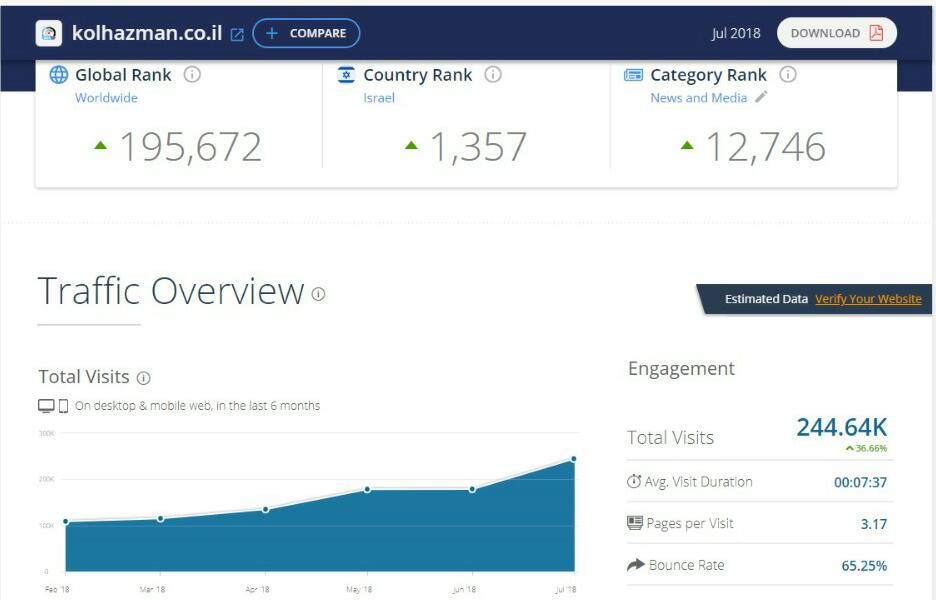Screen dimensions: 936x600
Task: Follow the Israel country link
Action: click(x=379, y=98)
